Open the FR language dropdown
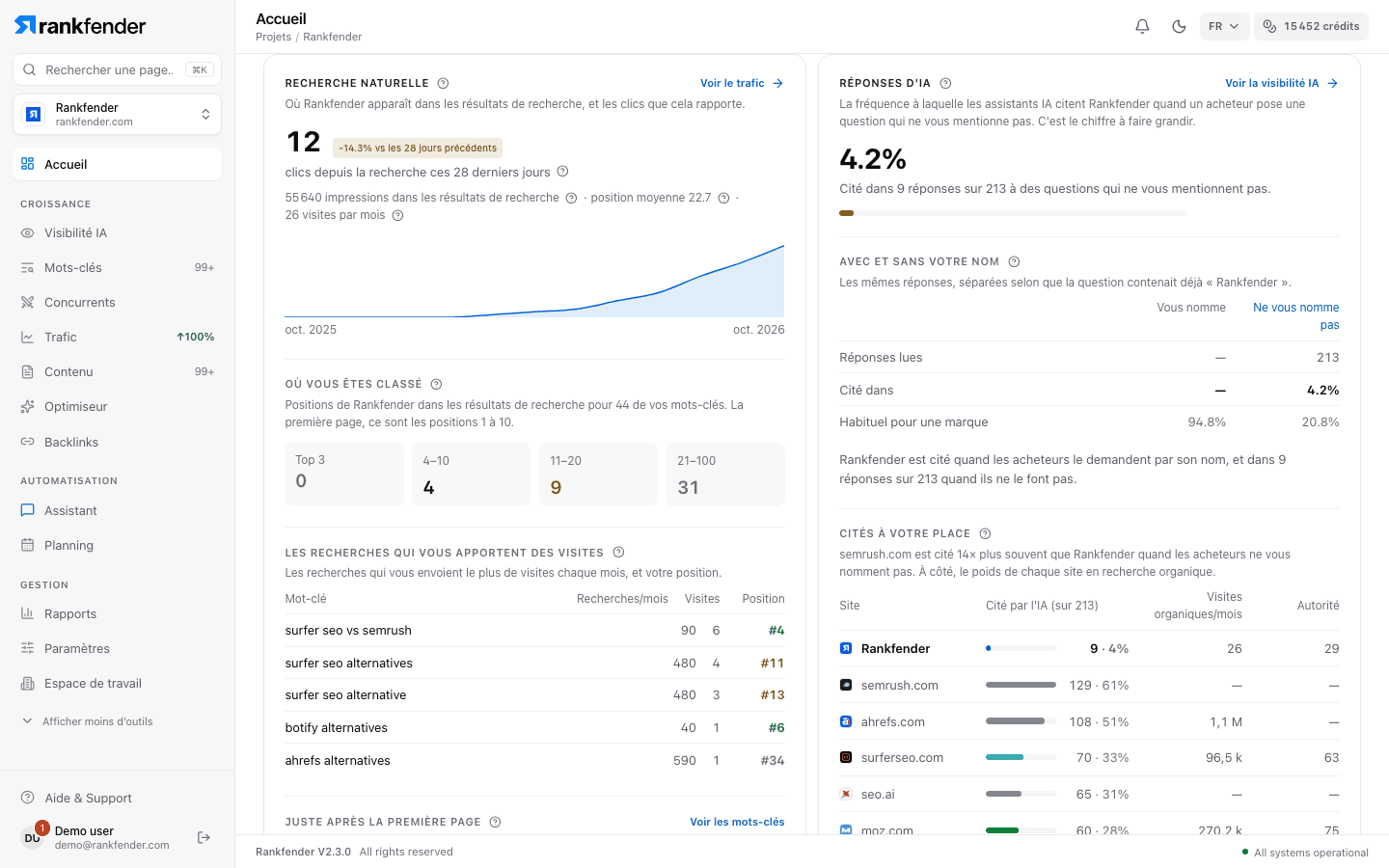1389x868 pixels. (x=1224, y=26)
